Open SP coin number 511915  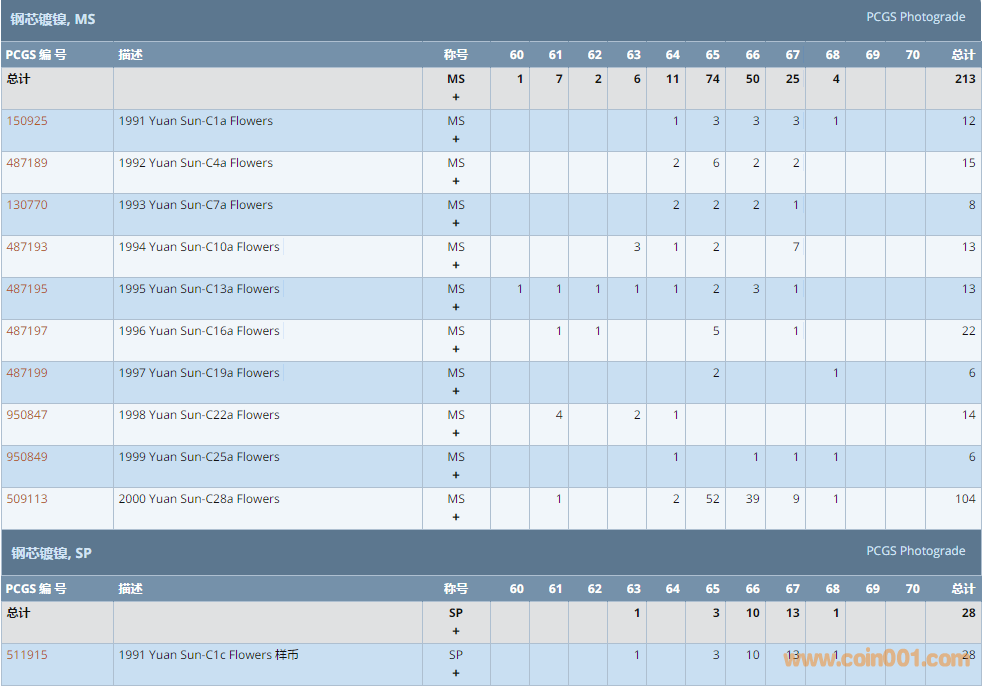click(x=27, y=655)
